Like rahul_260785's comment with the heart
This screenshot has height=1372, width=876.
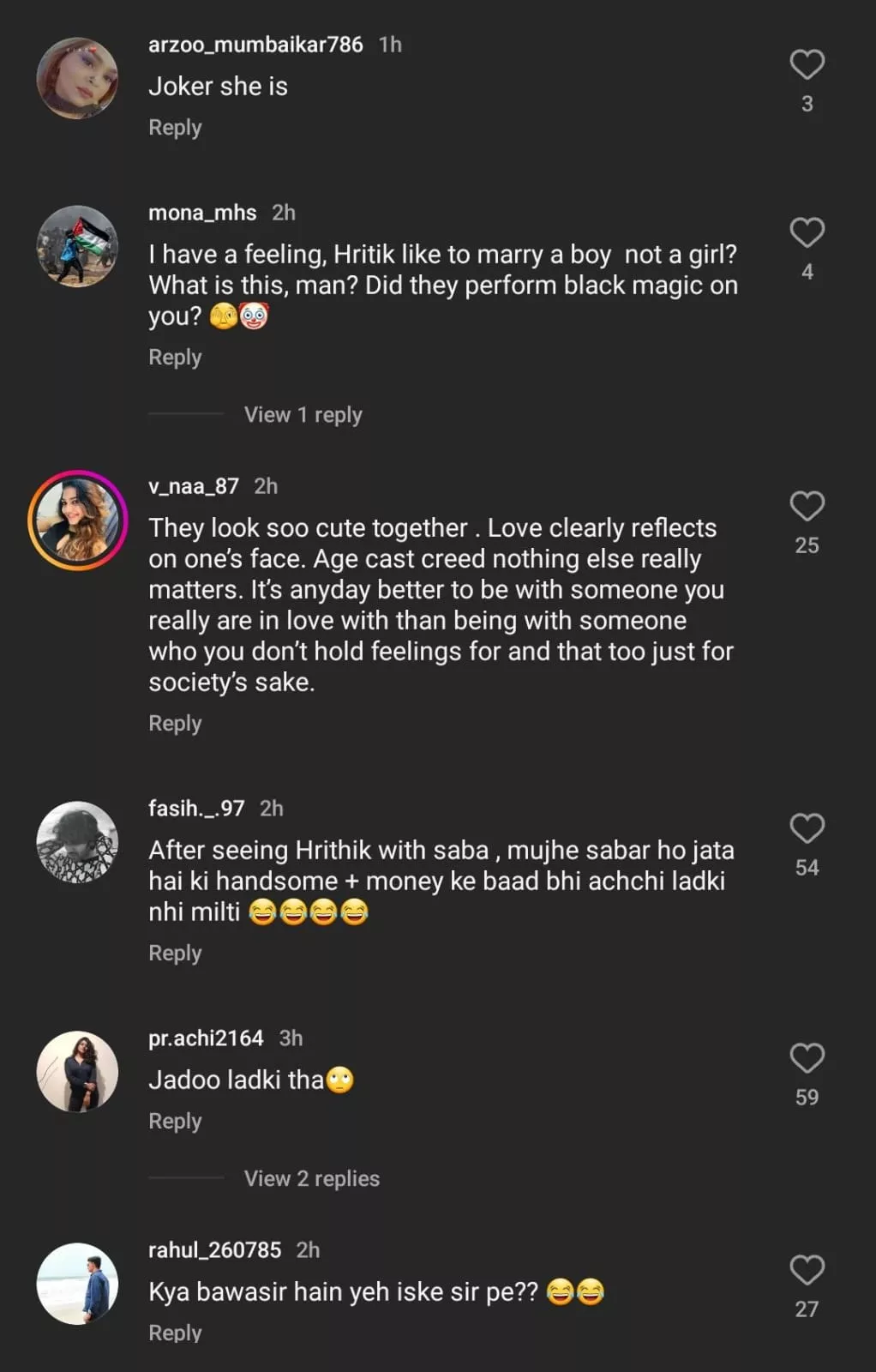point(807,1270)
